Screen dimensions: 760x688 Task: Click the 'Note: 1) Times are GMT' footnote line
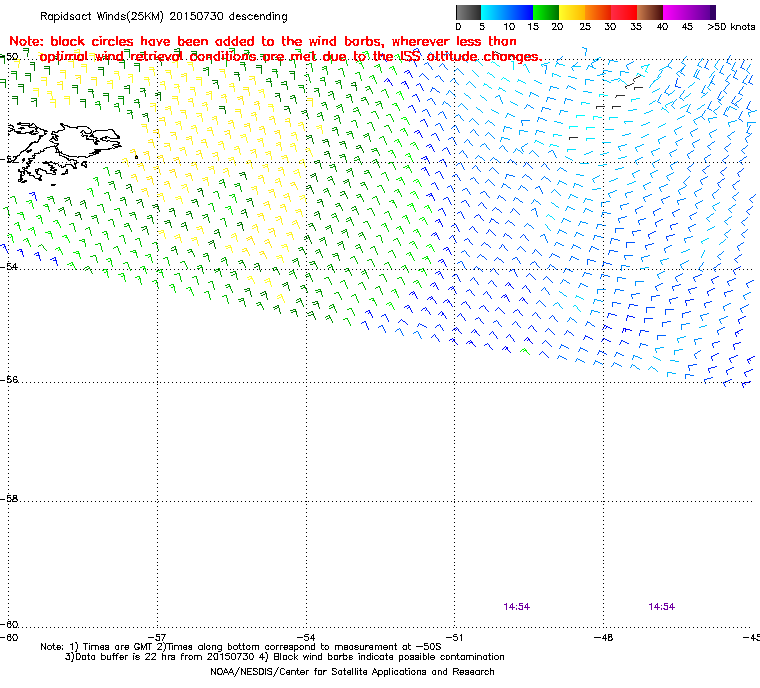241,647
